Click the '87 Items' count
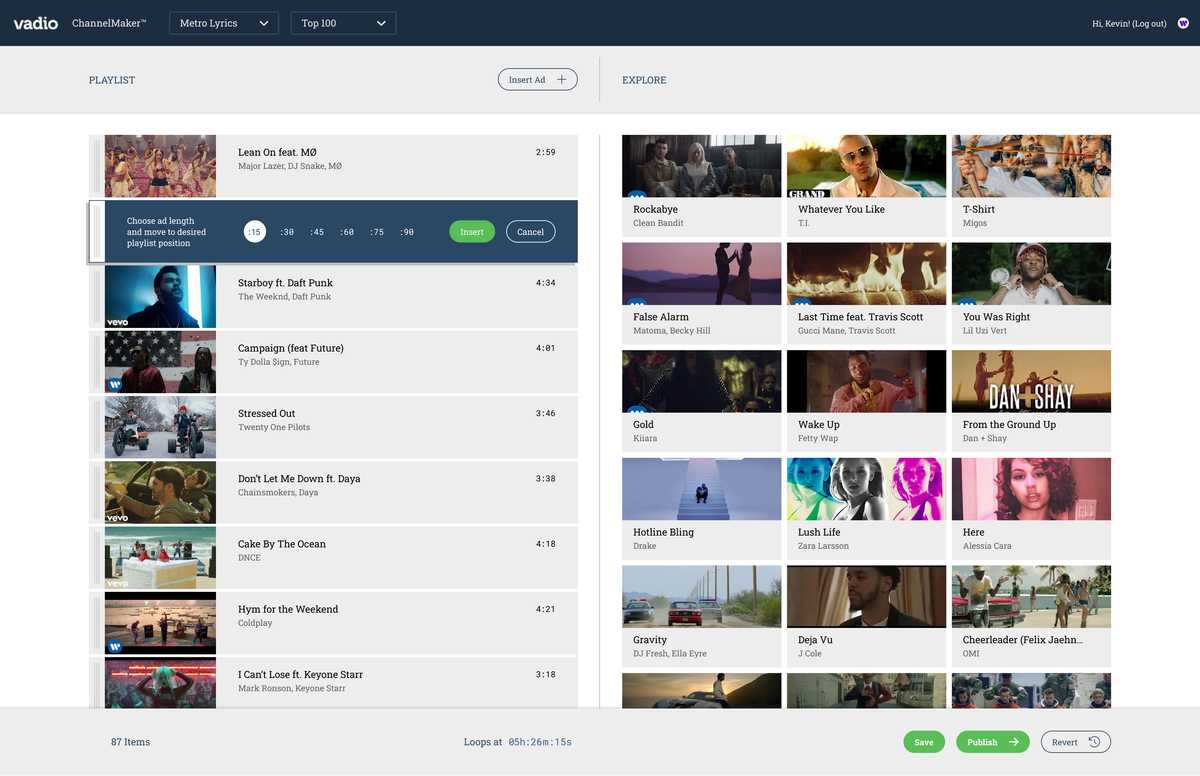 point(130,742)
